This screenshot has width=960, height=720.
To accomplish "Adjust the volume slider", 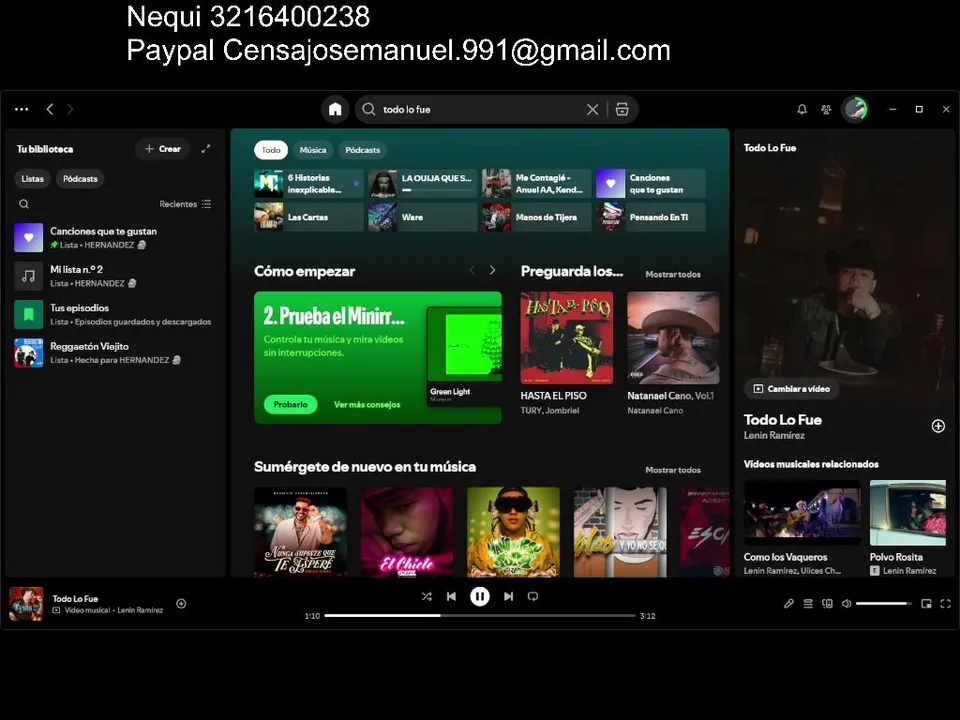I will pyautogui.click(x=883, y=604).
